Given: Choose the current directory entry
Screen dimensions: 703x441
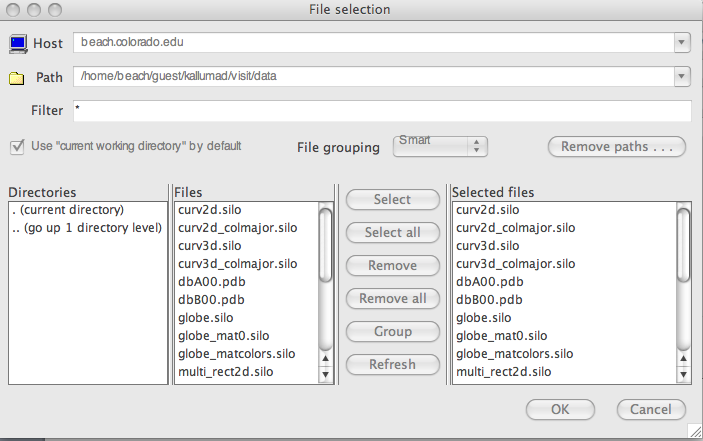Looking at the screenshot, I should click(x=68, y=210).
